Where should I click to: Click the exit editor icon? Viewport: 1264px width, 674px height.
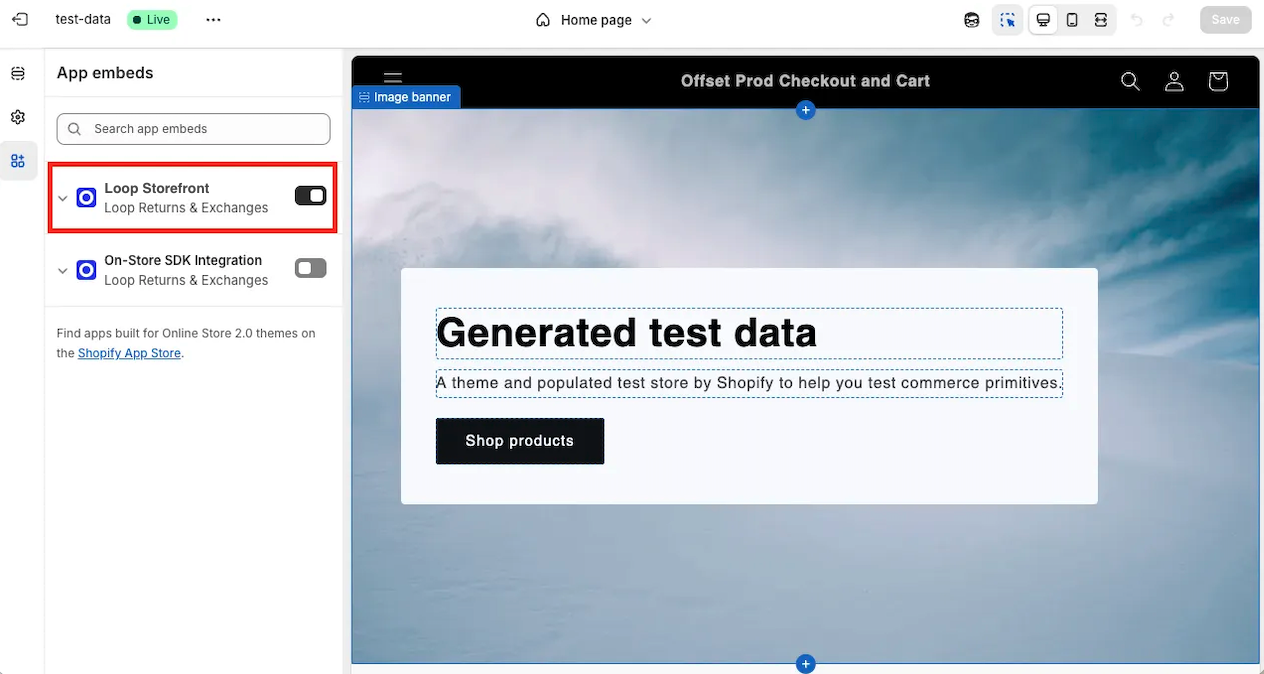(x=20, y=20)
